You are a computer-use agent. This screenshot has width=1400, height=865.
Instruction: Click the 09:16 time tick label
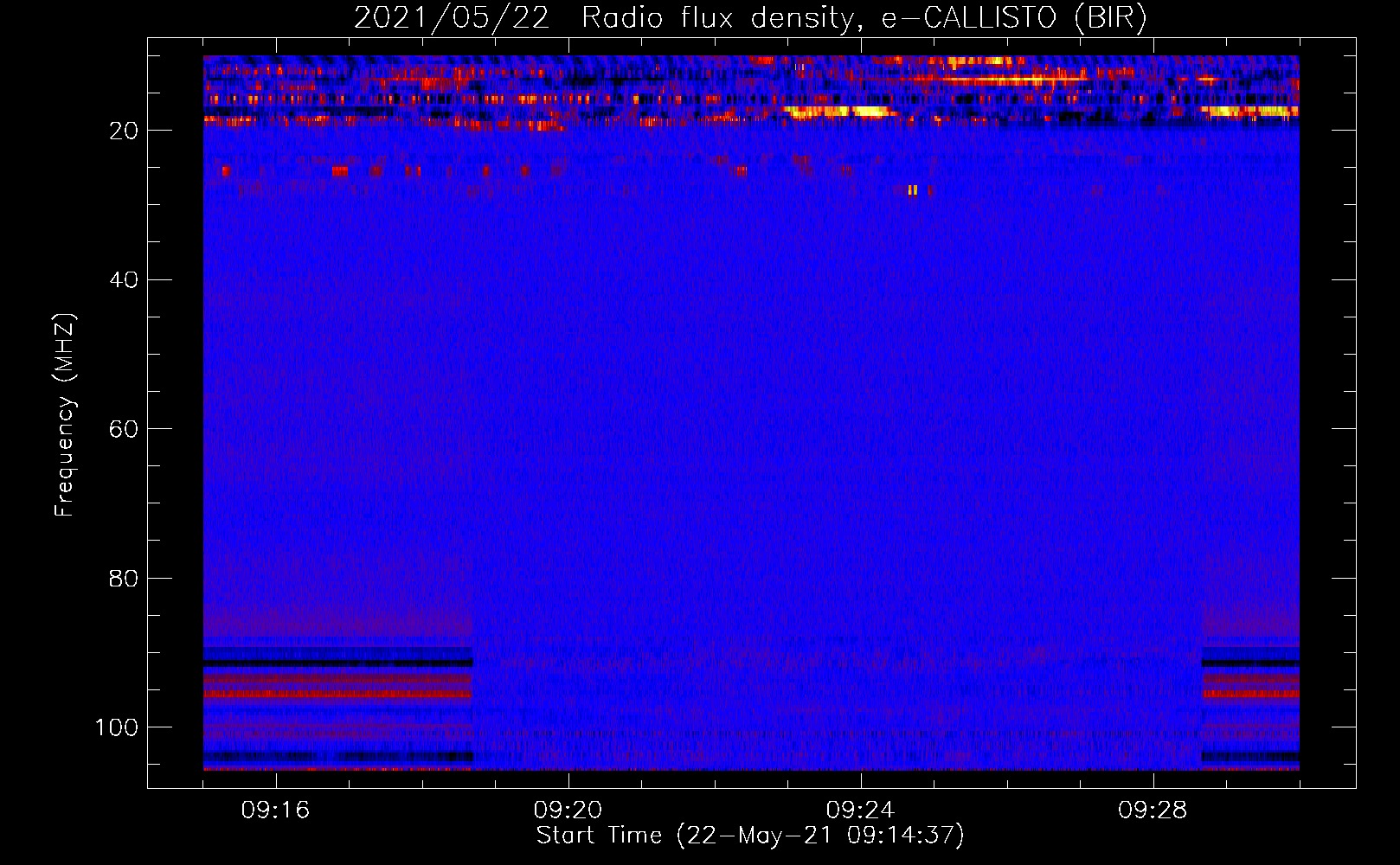pos(275,811)
